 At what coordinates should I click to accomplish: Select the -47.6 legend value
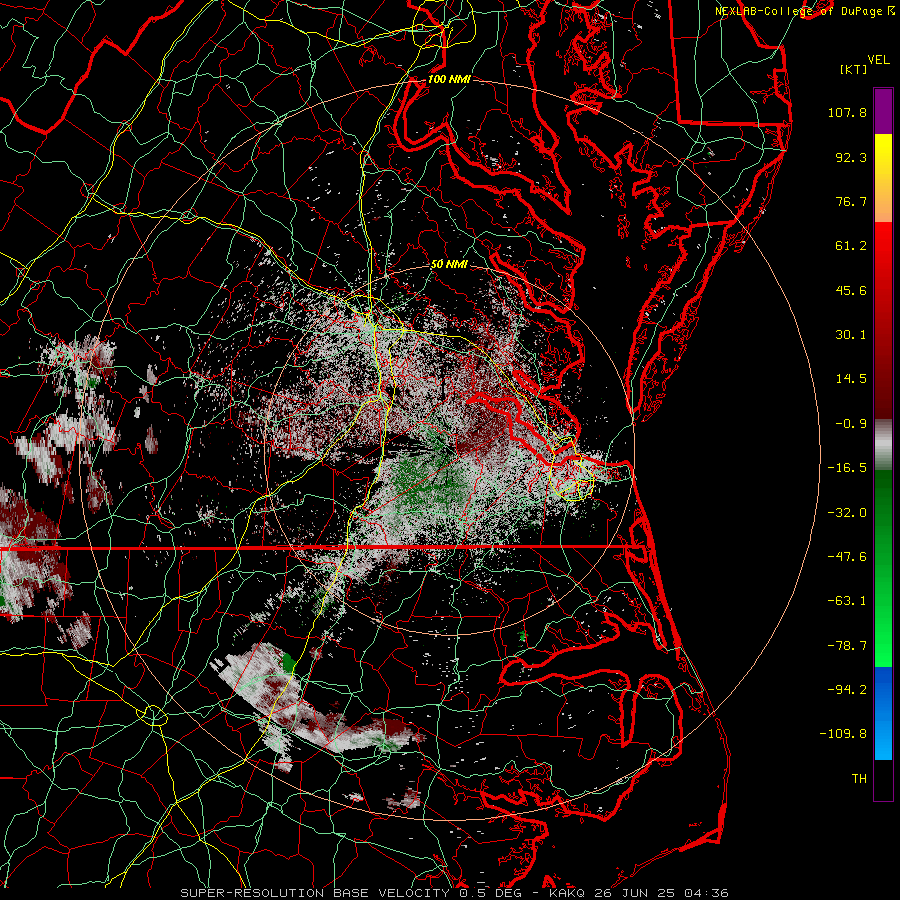tap(847, 557)
